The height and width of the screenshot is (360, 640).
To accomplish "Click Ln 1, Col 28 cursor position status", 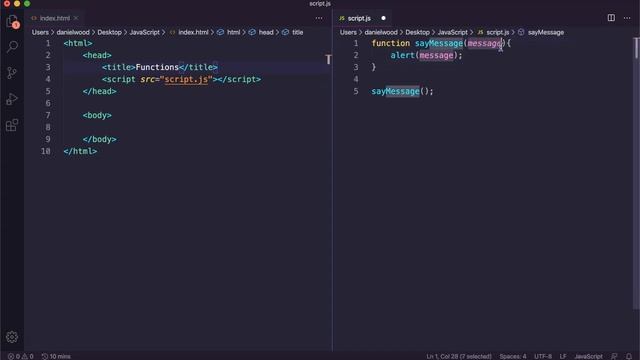I will [459, 356].
